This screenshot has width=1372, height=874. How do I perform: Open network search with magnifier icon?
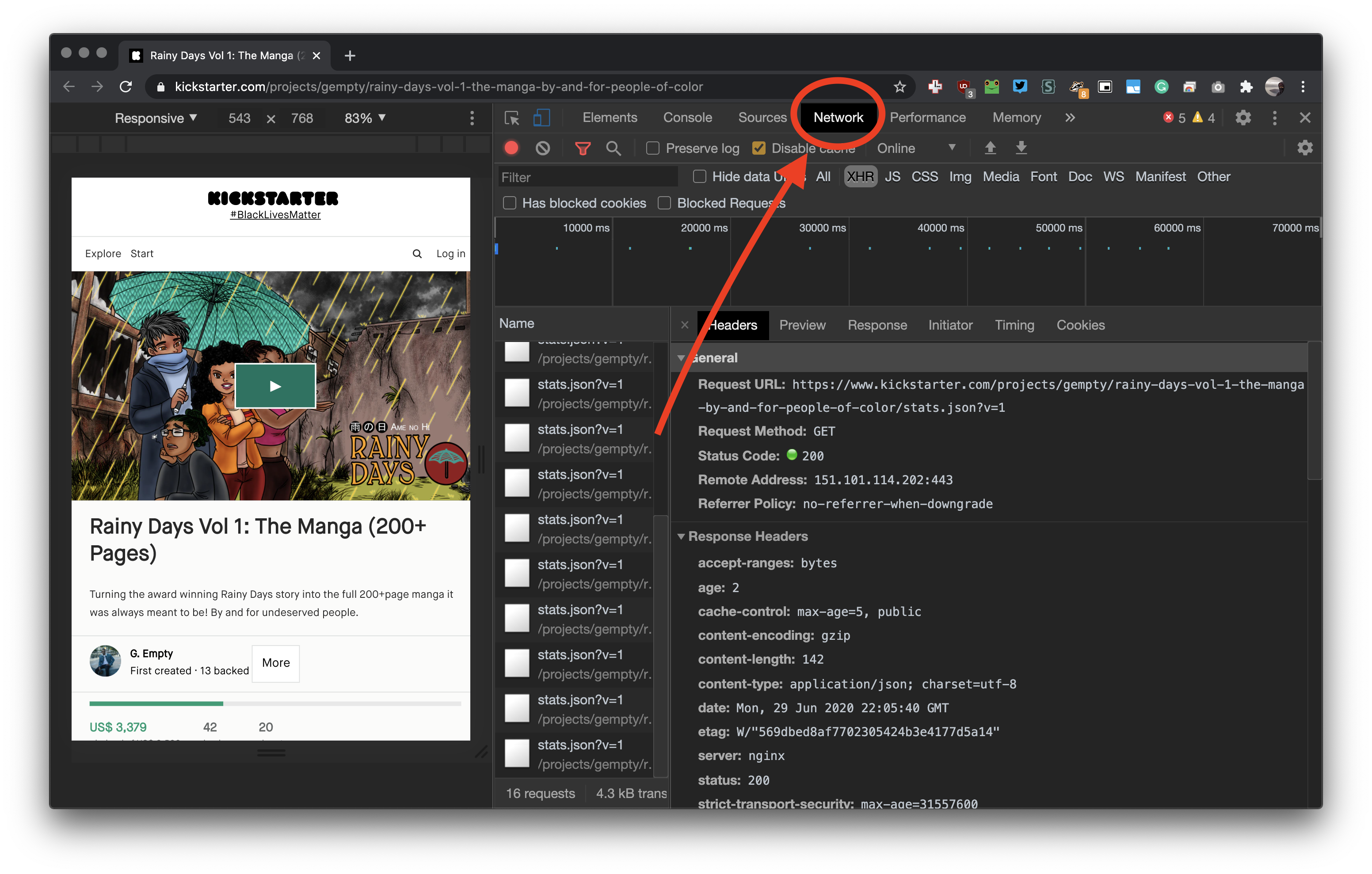pos(613,148)
